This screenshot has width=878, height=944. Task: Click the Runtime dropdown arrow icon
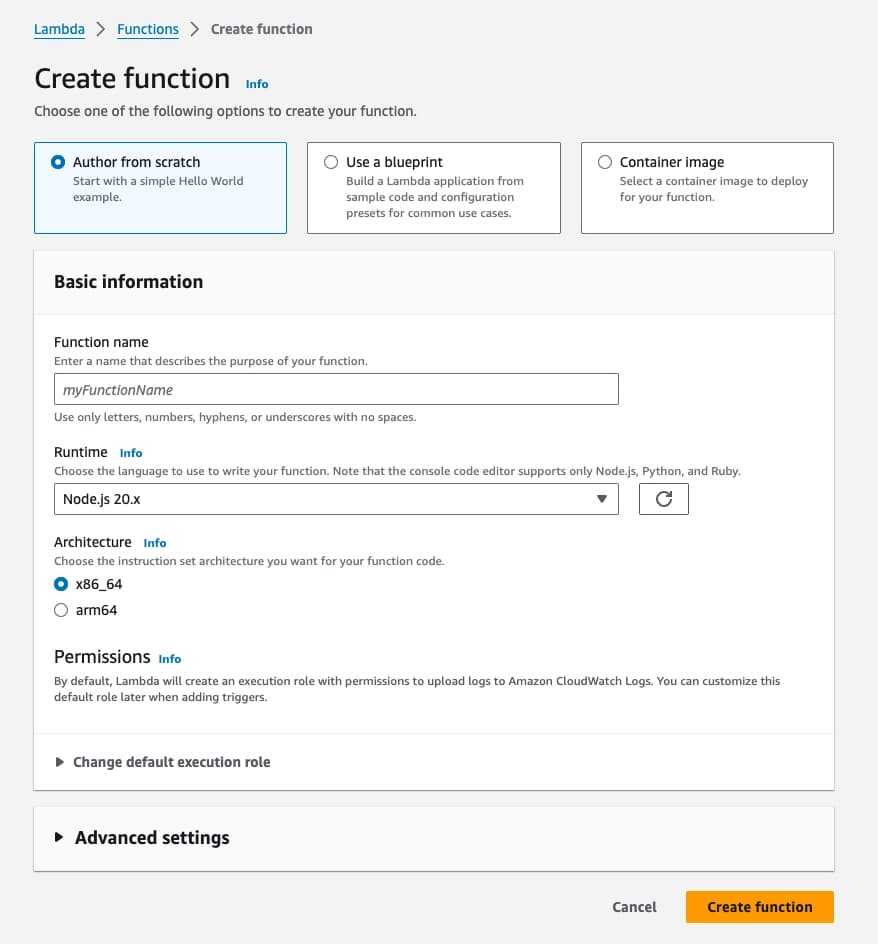(602, 499)
